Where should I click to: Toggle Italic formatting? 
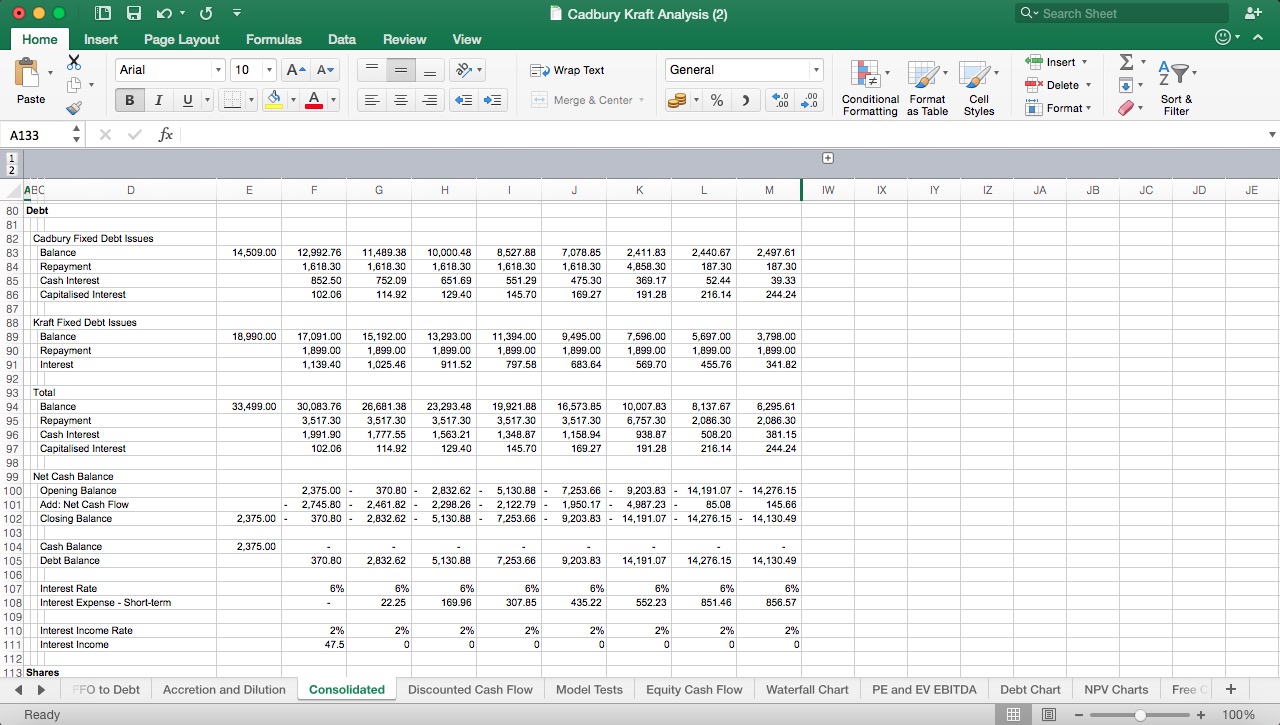[x=158, y=100]
